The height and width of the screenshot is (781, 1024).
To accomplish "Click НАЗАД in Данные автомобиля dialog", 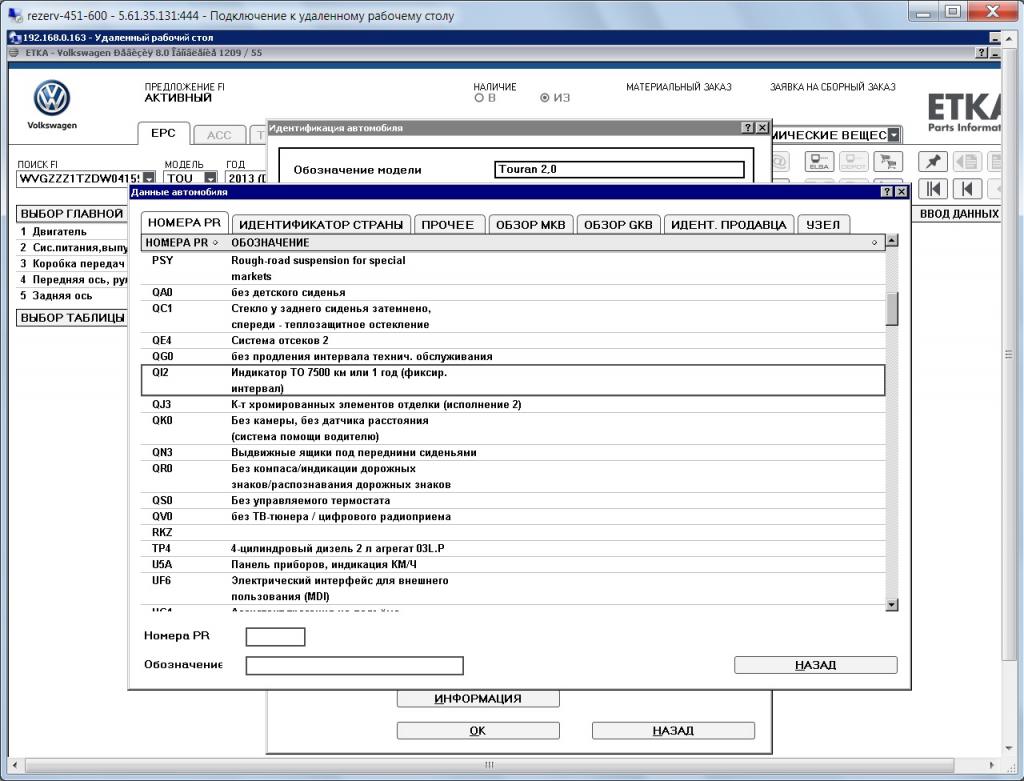I will click(816, 665).
